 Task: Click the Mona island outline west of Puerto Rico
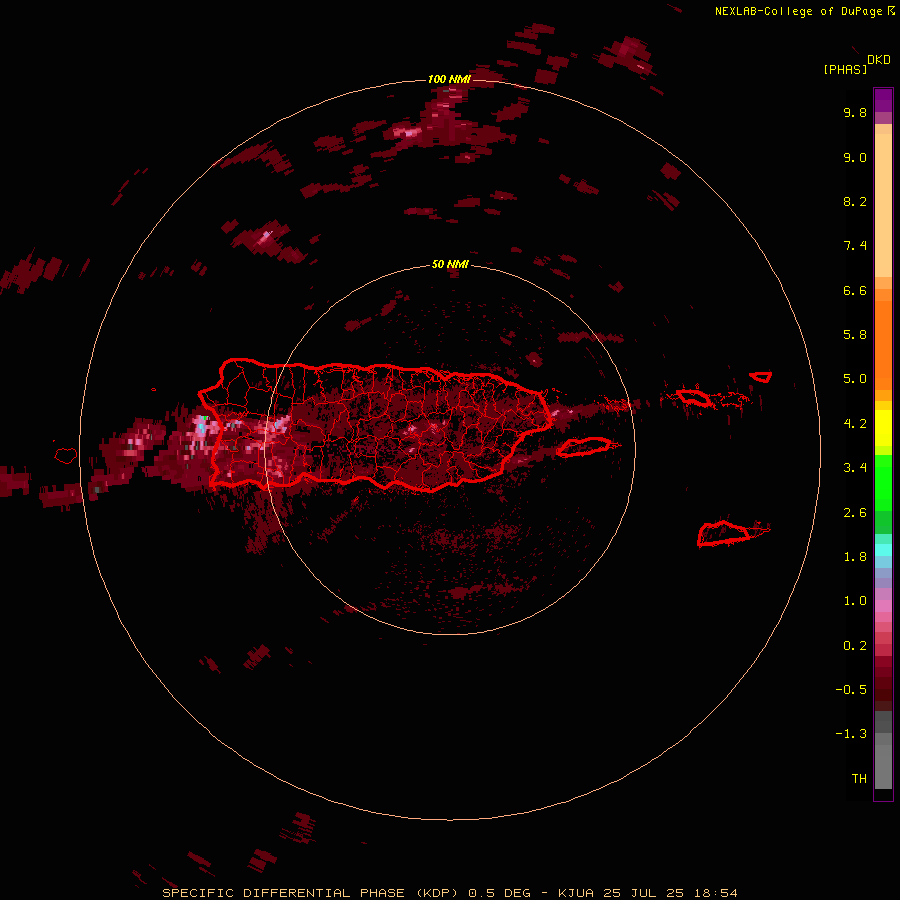click(65, 455)
